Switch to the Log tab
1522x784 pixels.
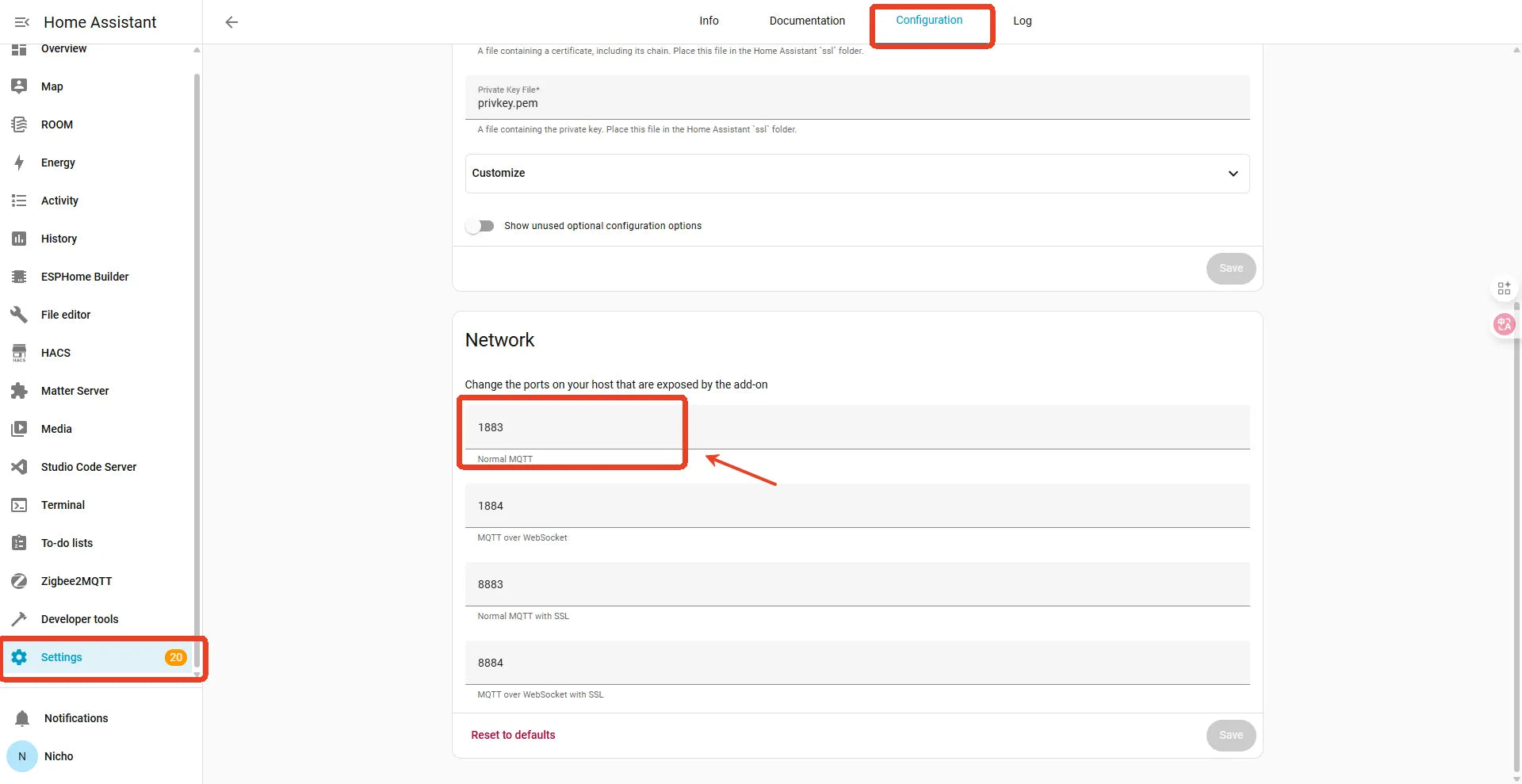pos(1022,21)
